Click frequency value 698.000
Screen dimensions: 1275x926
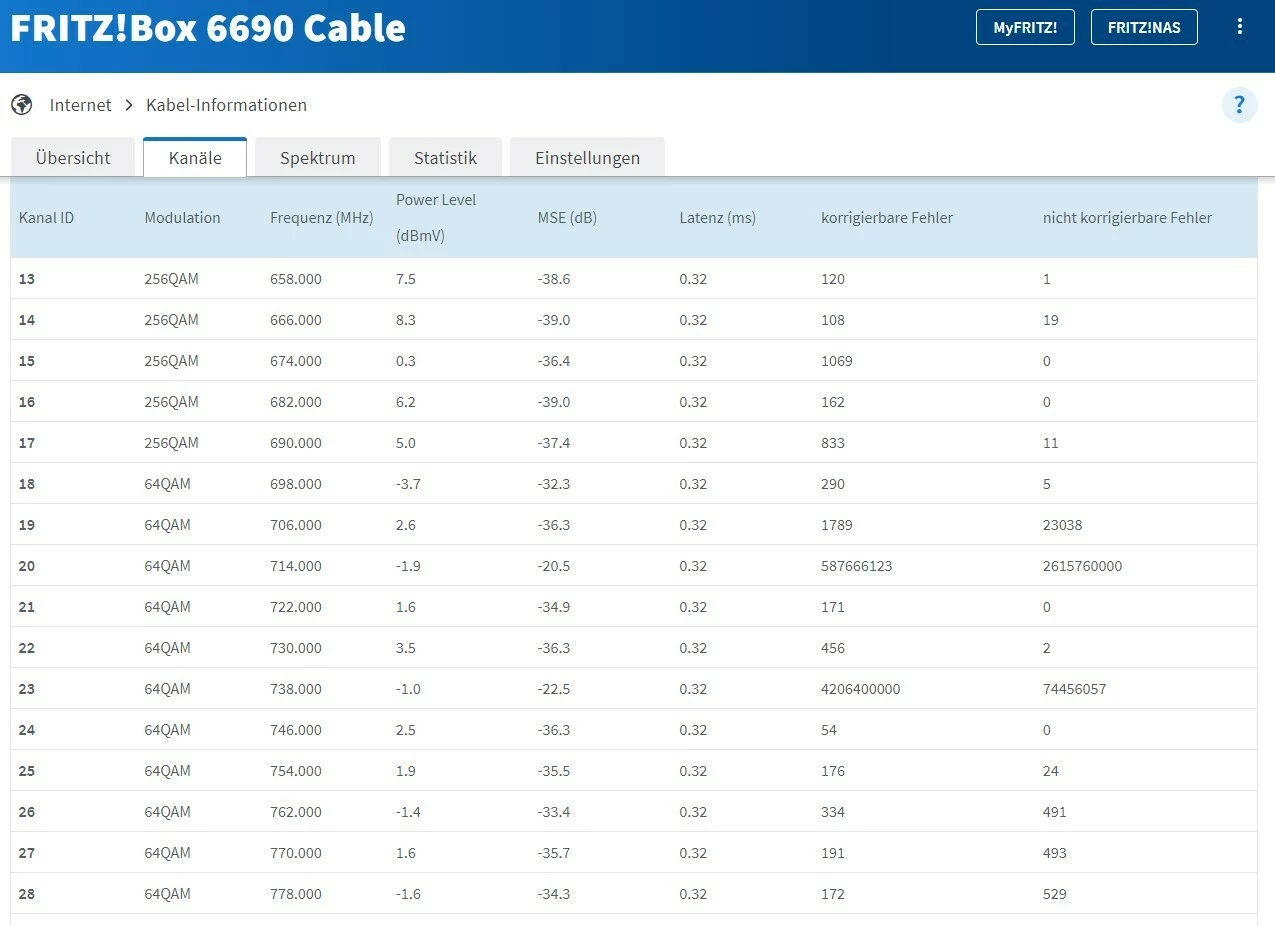(x=296, y=484)
